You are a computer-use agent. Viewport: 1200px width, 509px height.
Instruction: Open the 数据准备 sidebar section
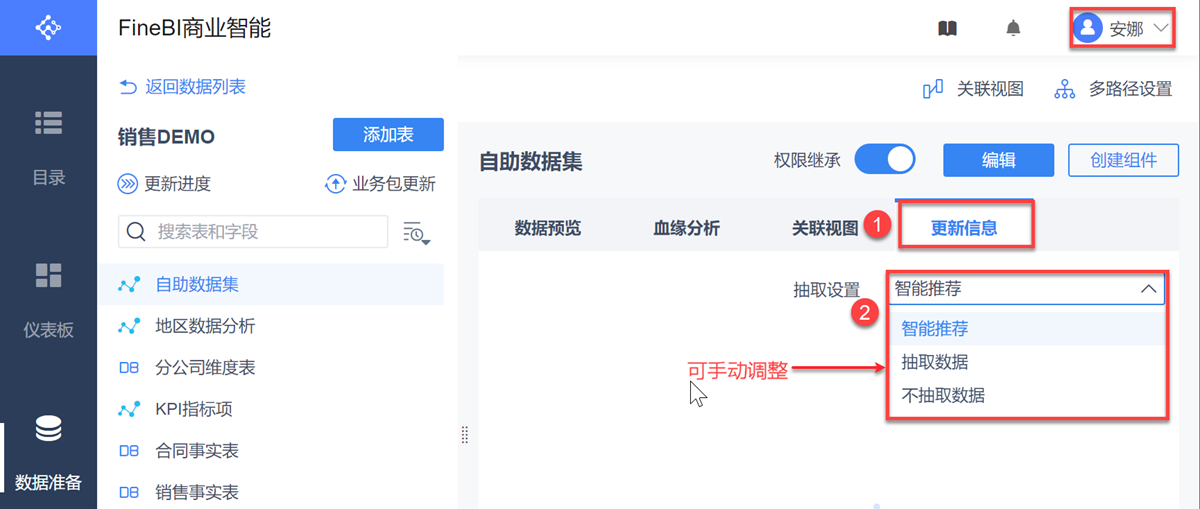[x=48, y=453]
